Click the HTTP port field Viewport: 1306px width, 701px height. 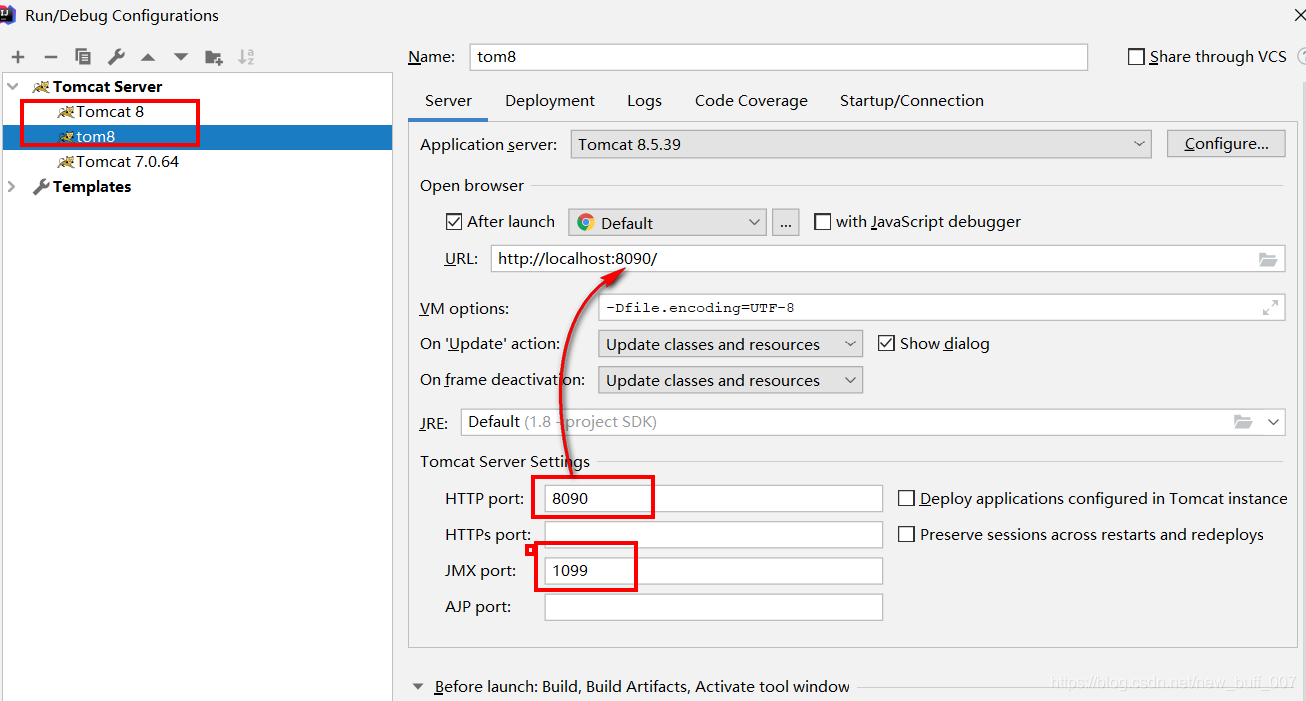click(x=713, y=498)
